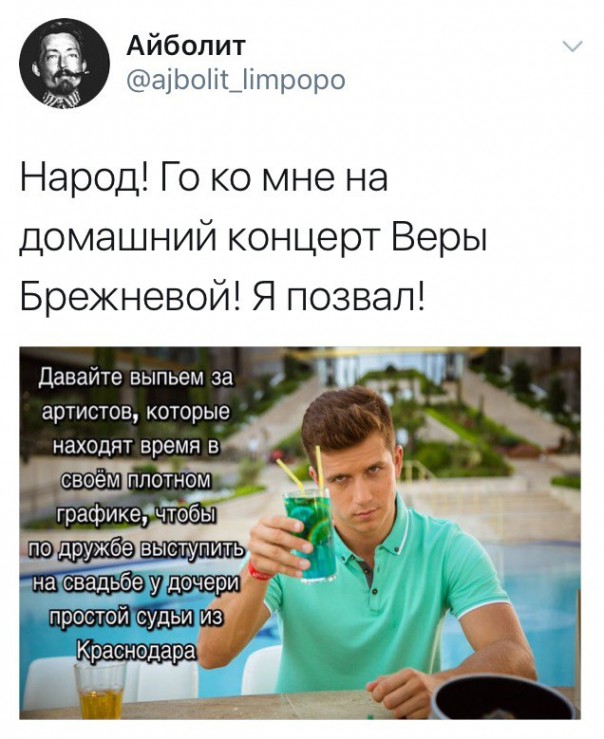The image size is (604, 739).
Task: Expand the tweet options chevron
Action: click(573, 46)
